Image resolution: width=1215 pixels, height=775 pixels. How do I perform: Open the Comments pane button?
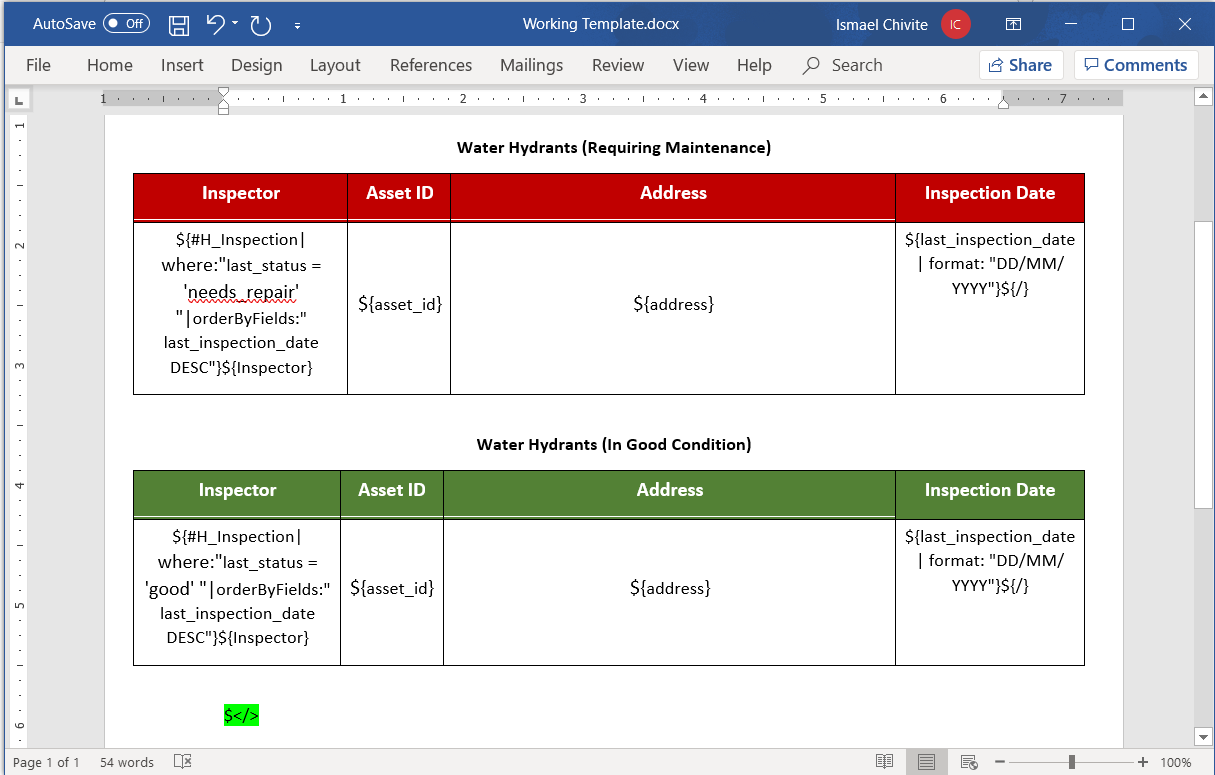tap(1136, 65)
